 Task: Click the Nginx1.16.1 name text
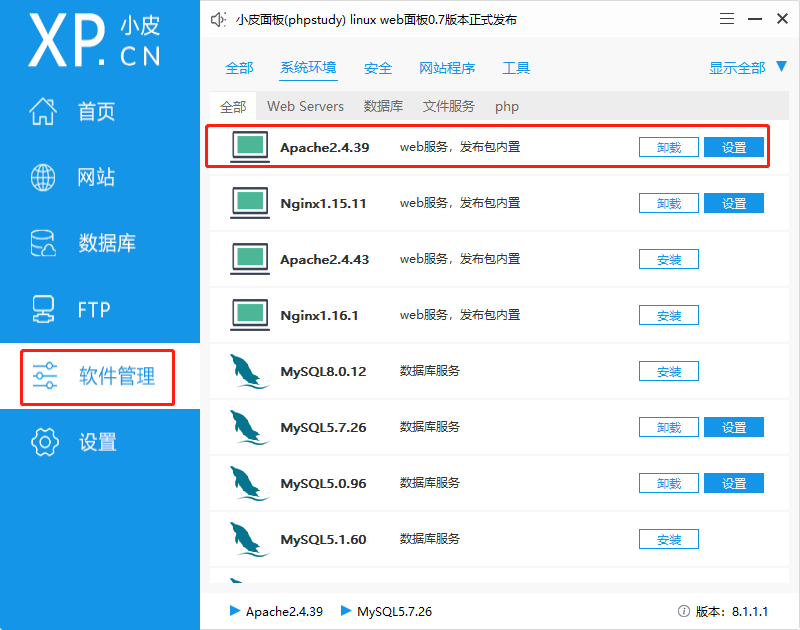point(319,316)
